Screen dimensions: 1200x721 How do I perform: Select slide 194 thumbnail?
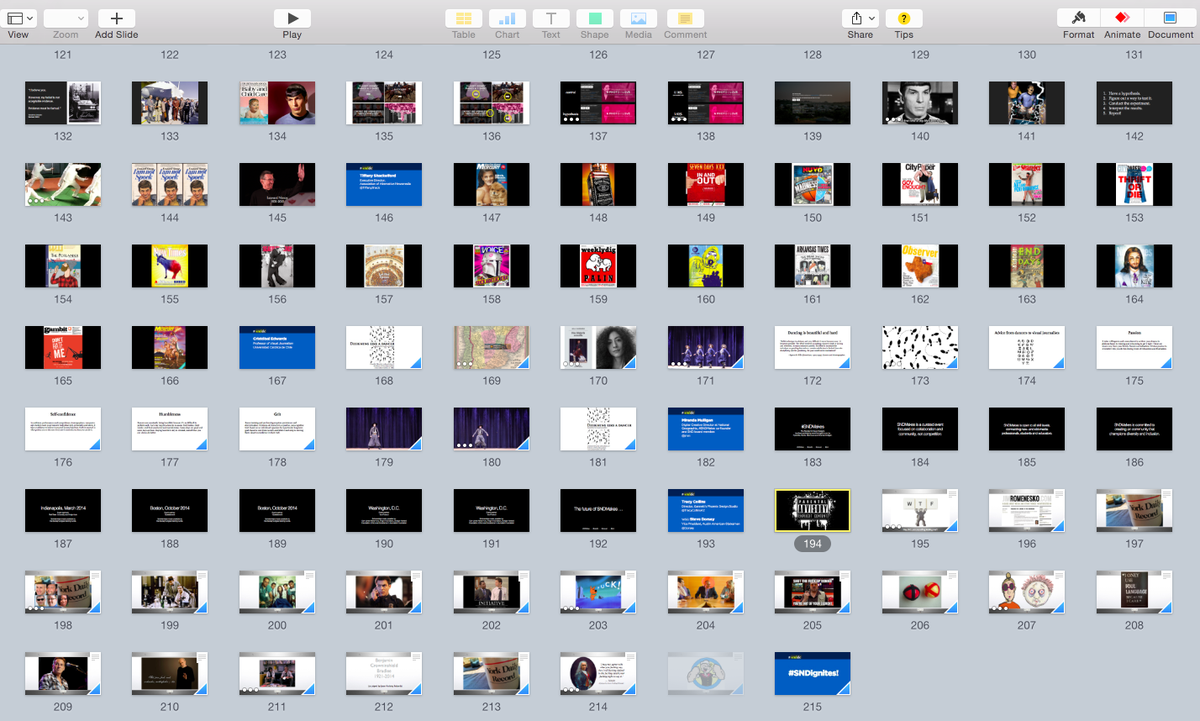coord(813,510)
